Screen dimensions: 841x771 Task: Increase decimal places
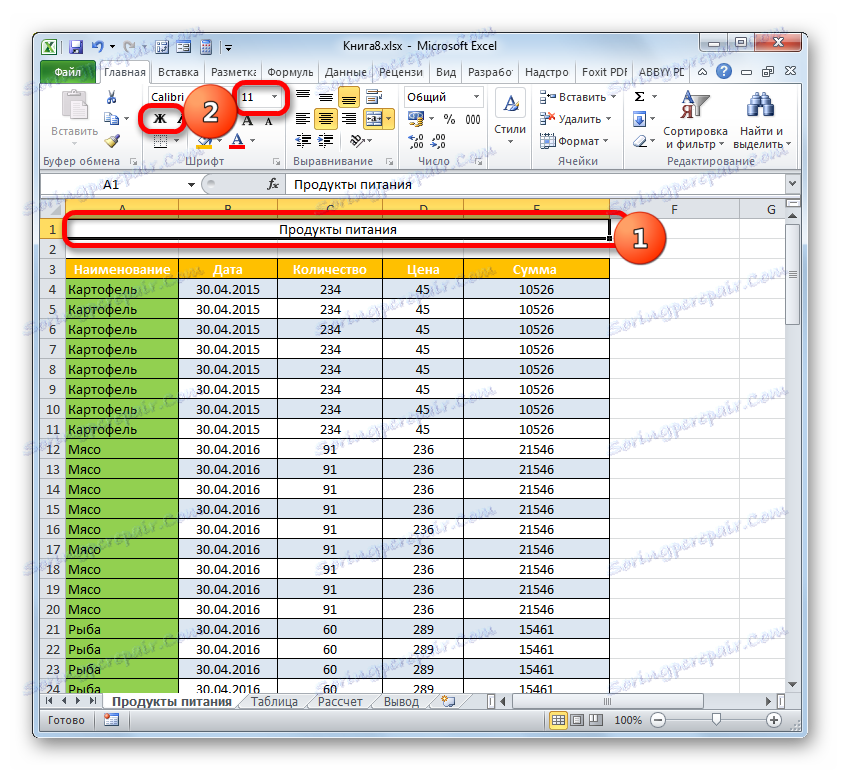point(416,141)
